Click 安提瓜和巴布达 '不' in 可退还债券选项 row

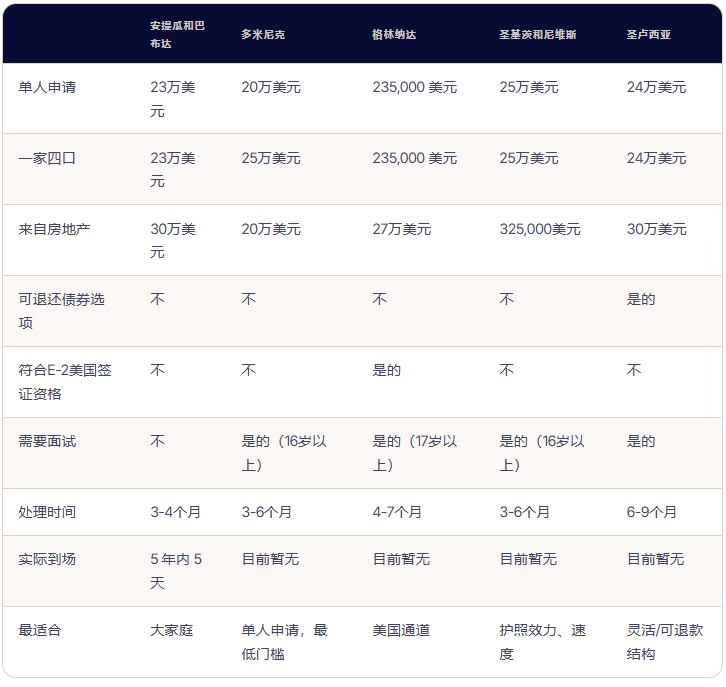(x=157, y=299)
